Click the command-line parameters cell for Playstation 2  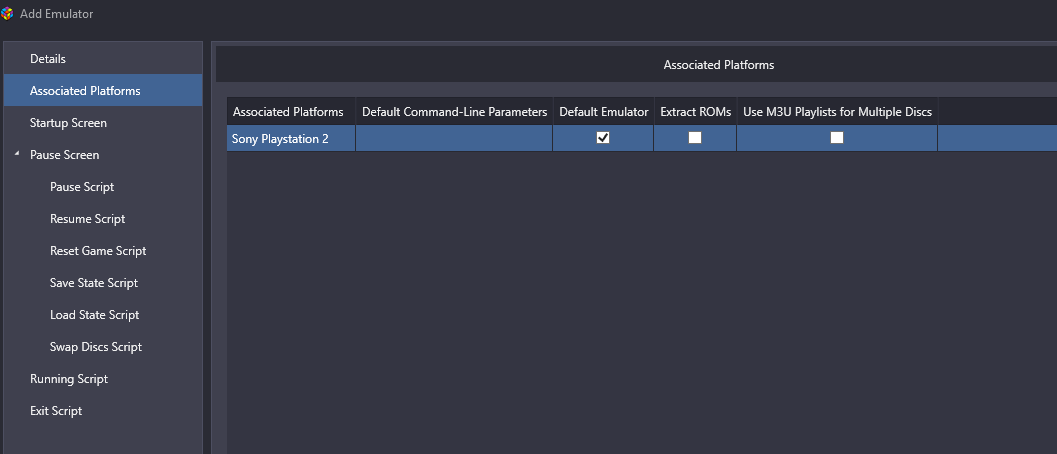point(454,138)
